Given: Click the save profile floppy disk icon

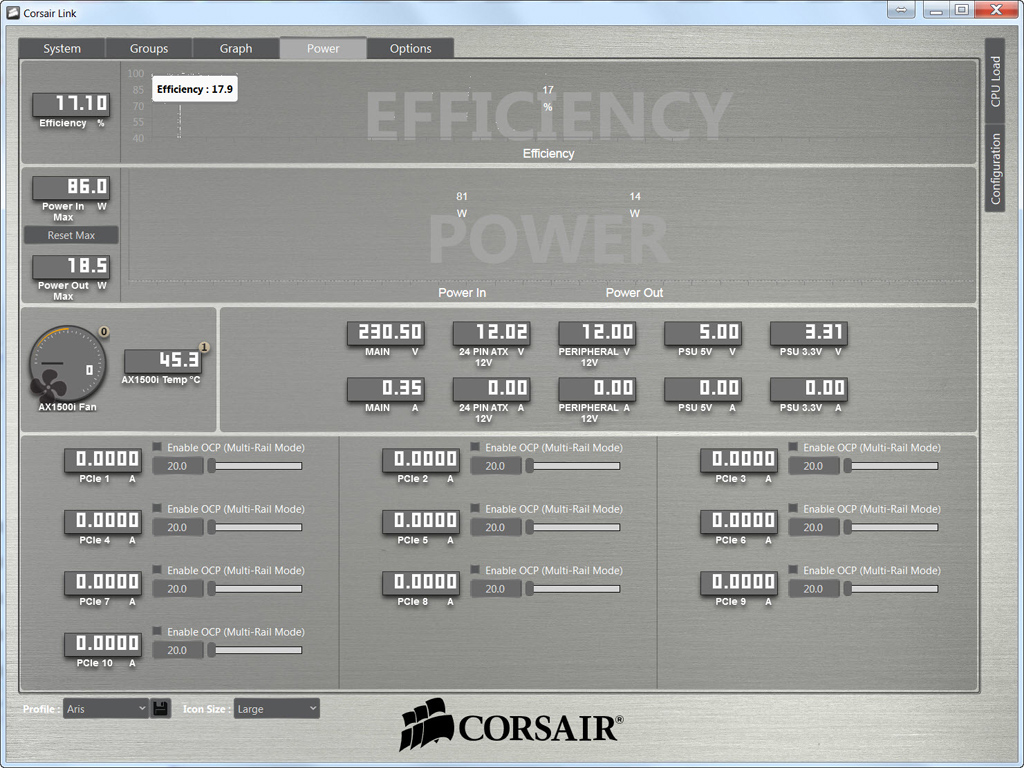Looking at the screenshot, I should [x=161, y=709].
